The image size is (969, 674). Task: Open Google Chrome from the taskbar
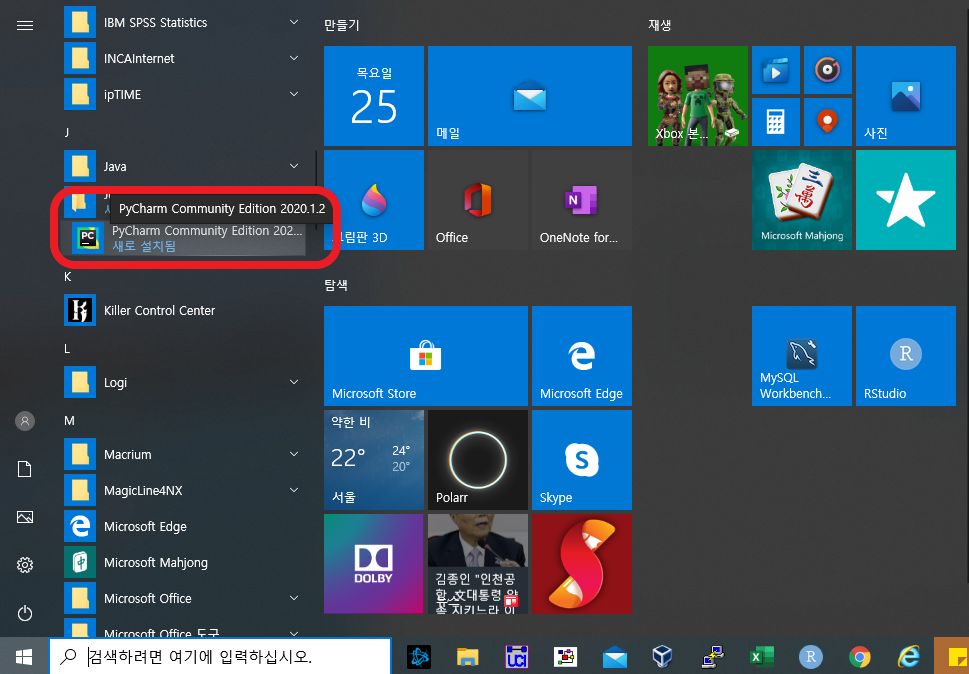click(x=859, y=657)
